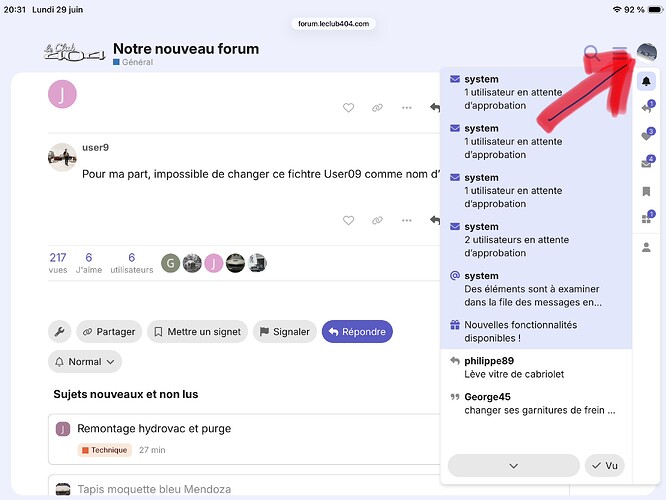Open the Normal notification level dropdown
Image resolution: width=666 pixels, height=500 pixels.
(x=85, y=362)
